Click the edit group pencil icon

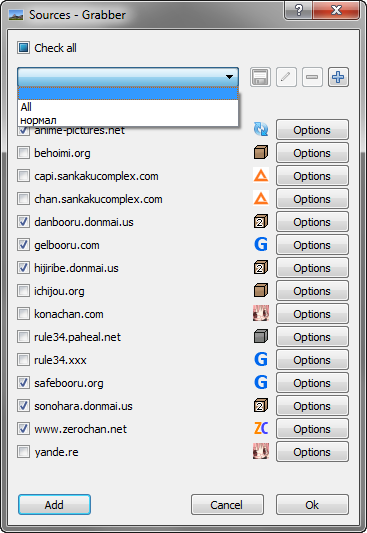point(286,77)
